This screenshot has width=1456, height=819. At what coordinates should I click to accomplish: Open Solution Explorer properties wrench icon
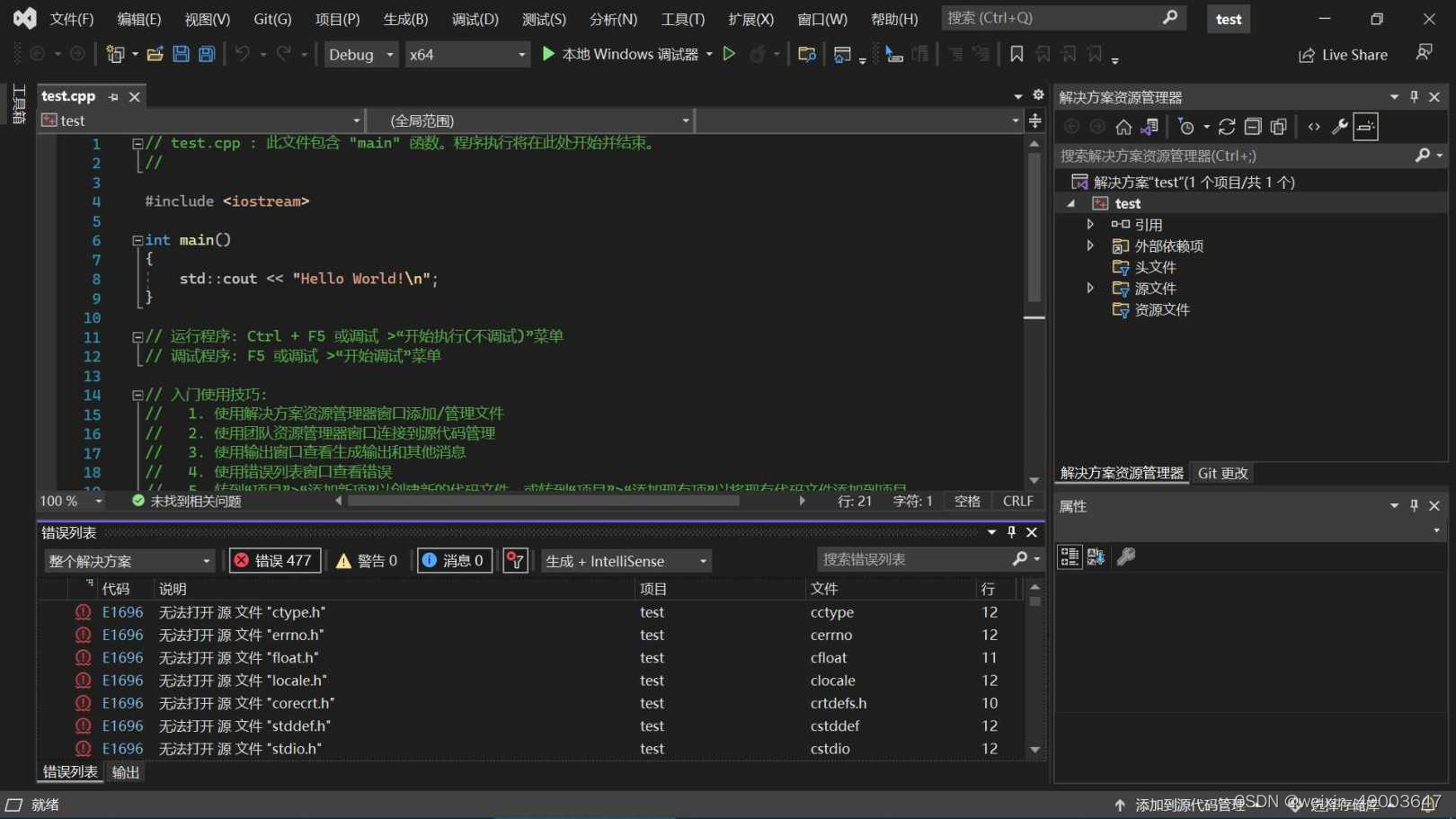[x=1339, y=126]
